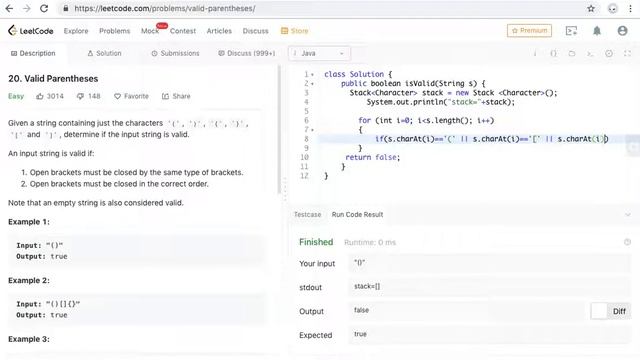The width and height of the screenshot is (640, 360).
Task: Open the editor settings gear icon
Action: (609, 53)
